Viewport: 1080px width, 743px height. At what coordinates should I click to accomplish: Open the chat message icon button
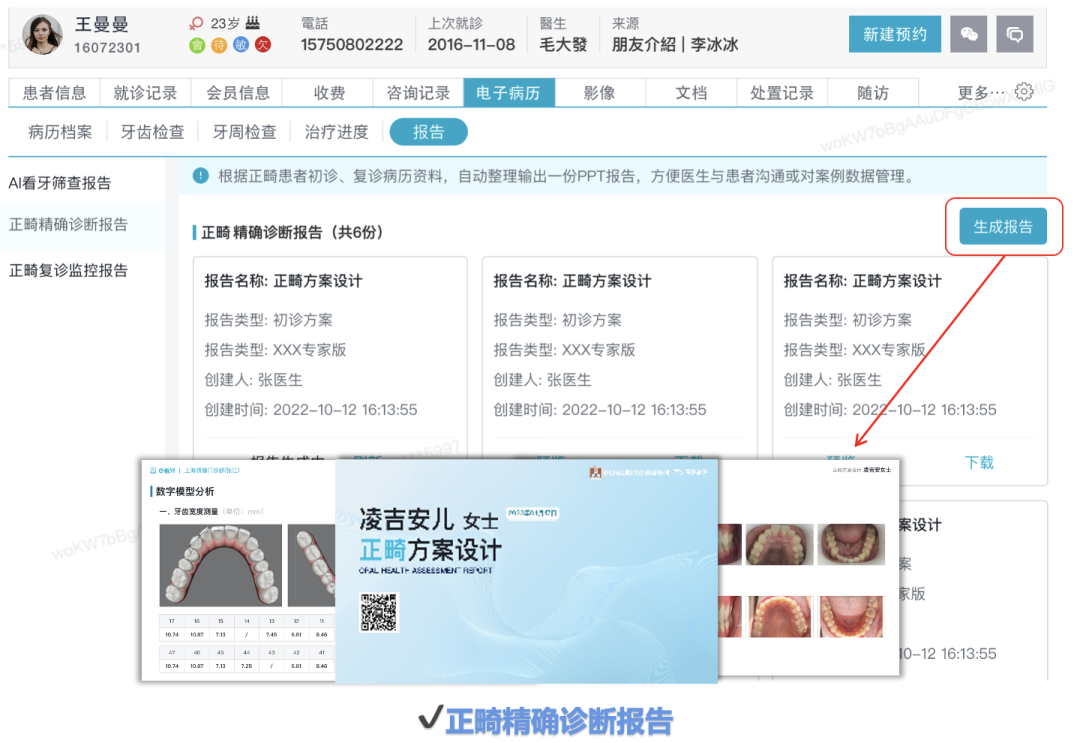1015,34
